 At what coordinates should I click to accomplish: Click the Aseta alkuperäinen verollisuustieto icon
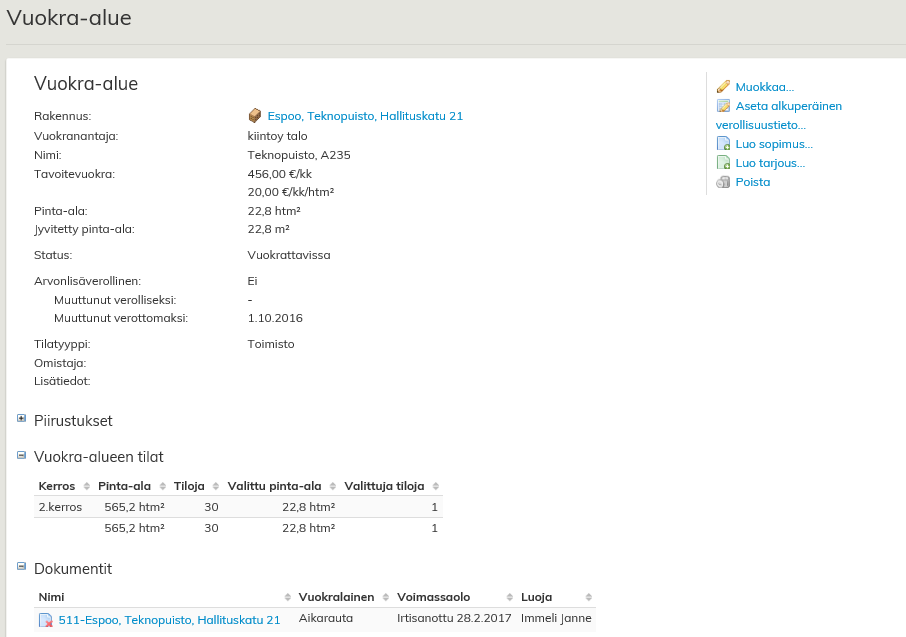pyautogui.click(x=723, y=106)
